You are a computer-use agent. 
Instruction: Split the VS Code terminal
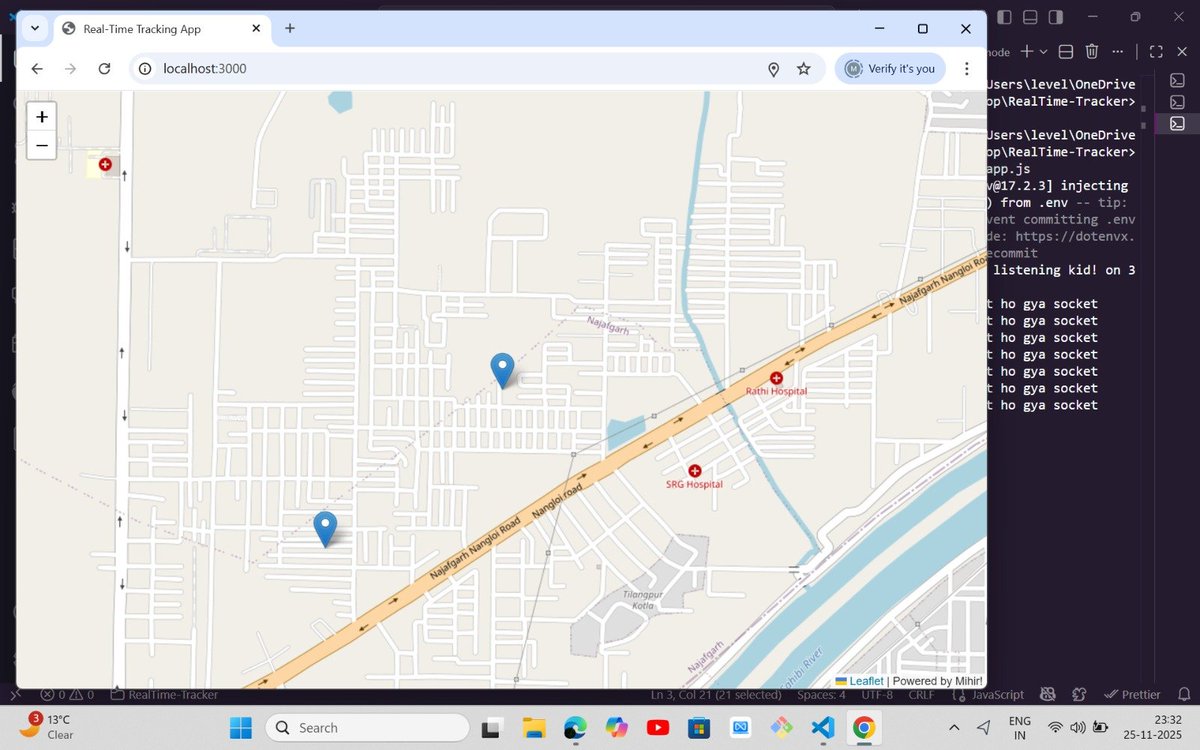point(1066,52)
